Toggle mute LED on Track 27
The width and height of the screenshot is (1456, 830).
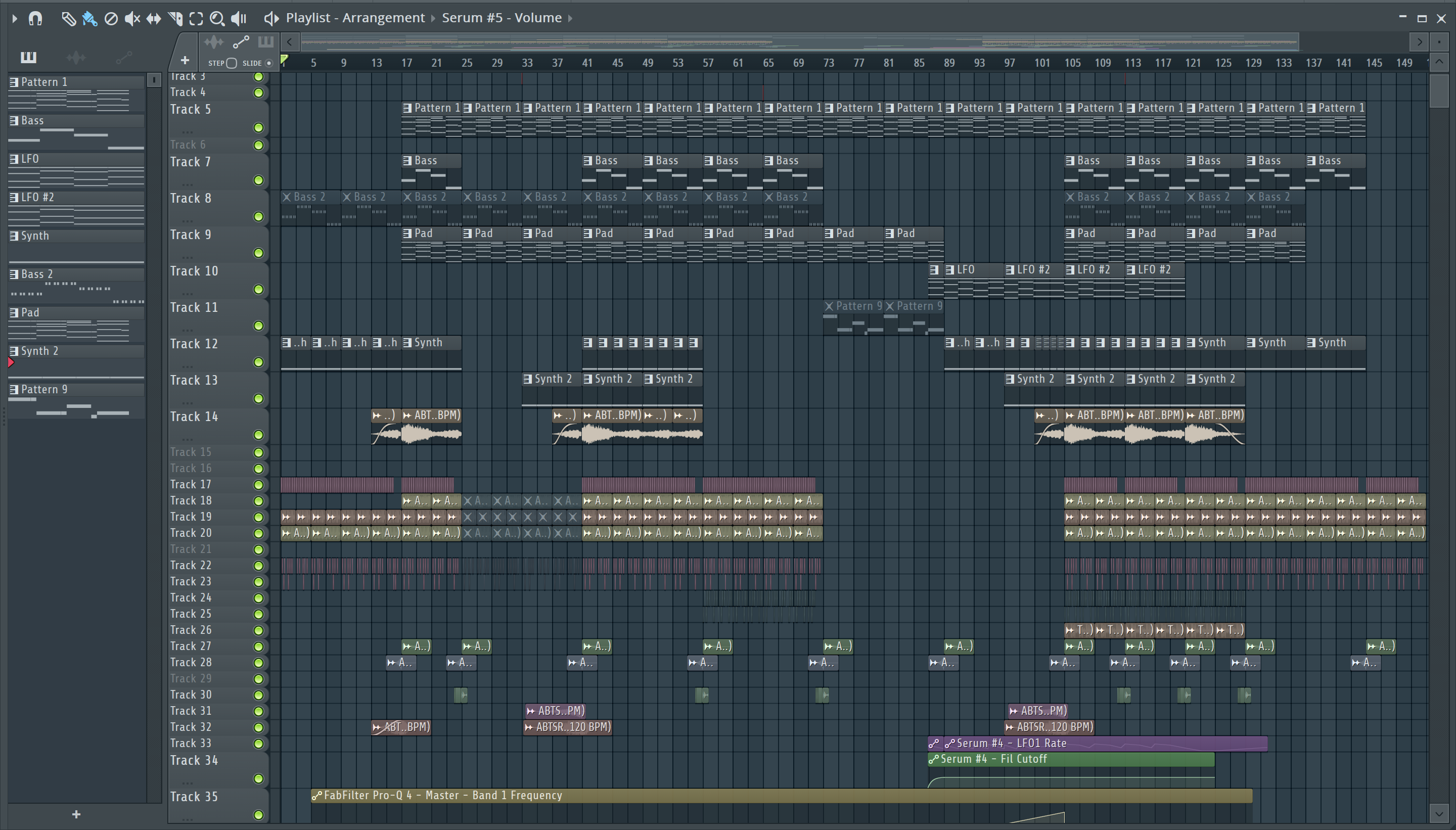pos(258,647)
